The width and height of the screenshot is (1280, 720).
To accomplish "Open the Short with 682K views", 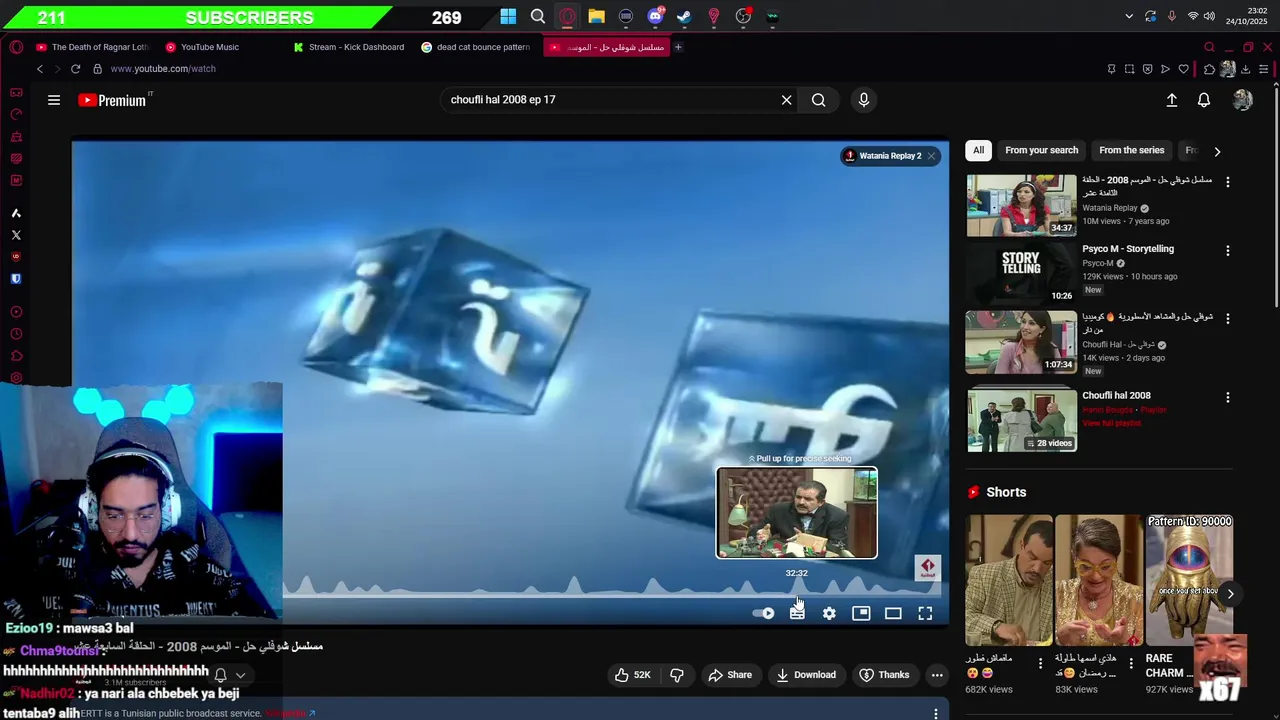I will (1009, 580).
